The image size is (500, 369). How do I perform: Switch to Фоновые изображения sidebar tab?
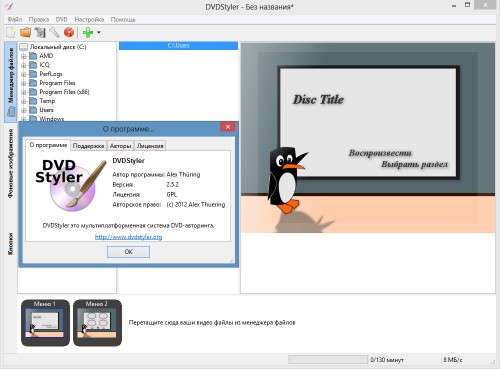click(11, 163)
